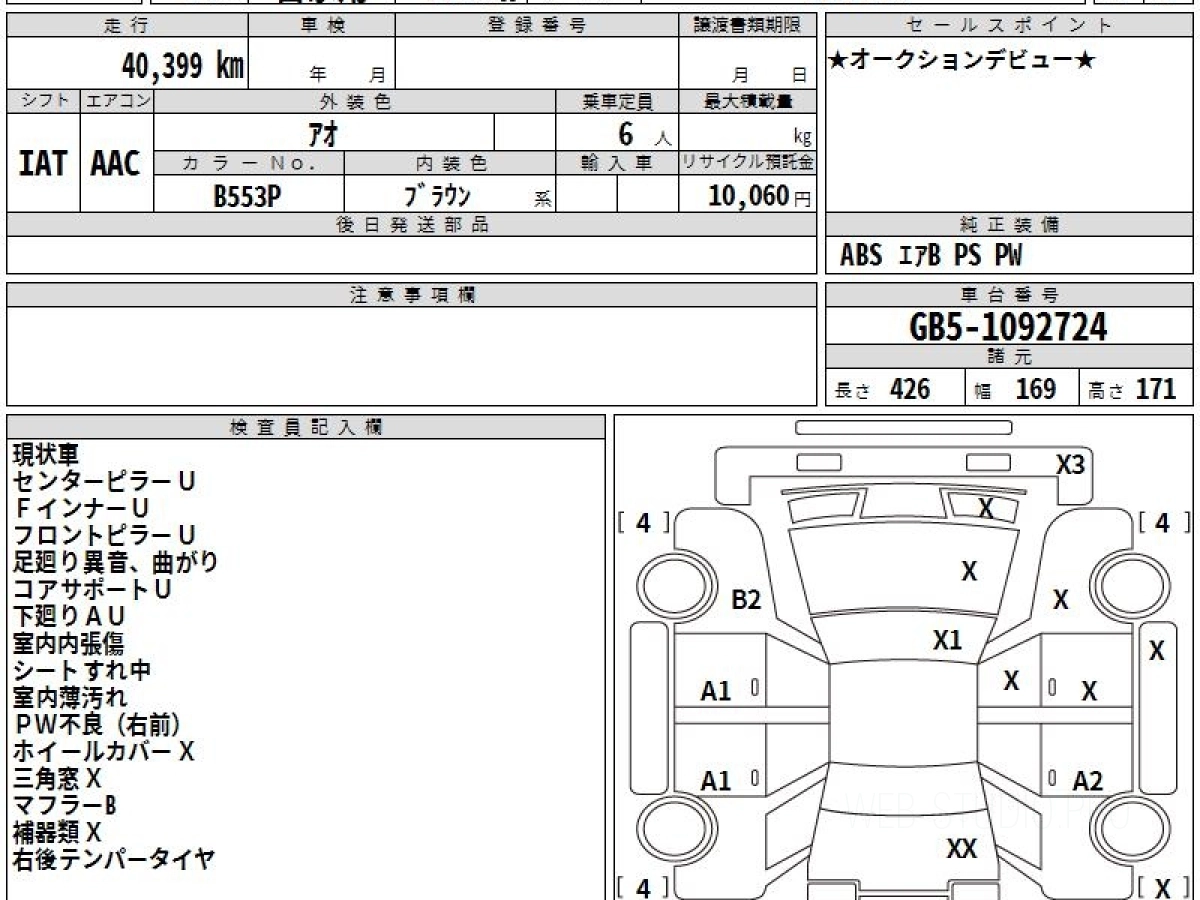Select the 最大積載量 header
This screenshot has height=900, width=1200.
(748, 101)
